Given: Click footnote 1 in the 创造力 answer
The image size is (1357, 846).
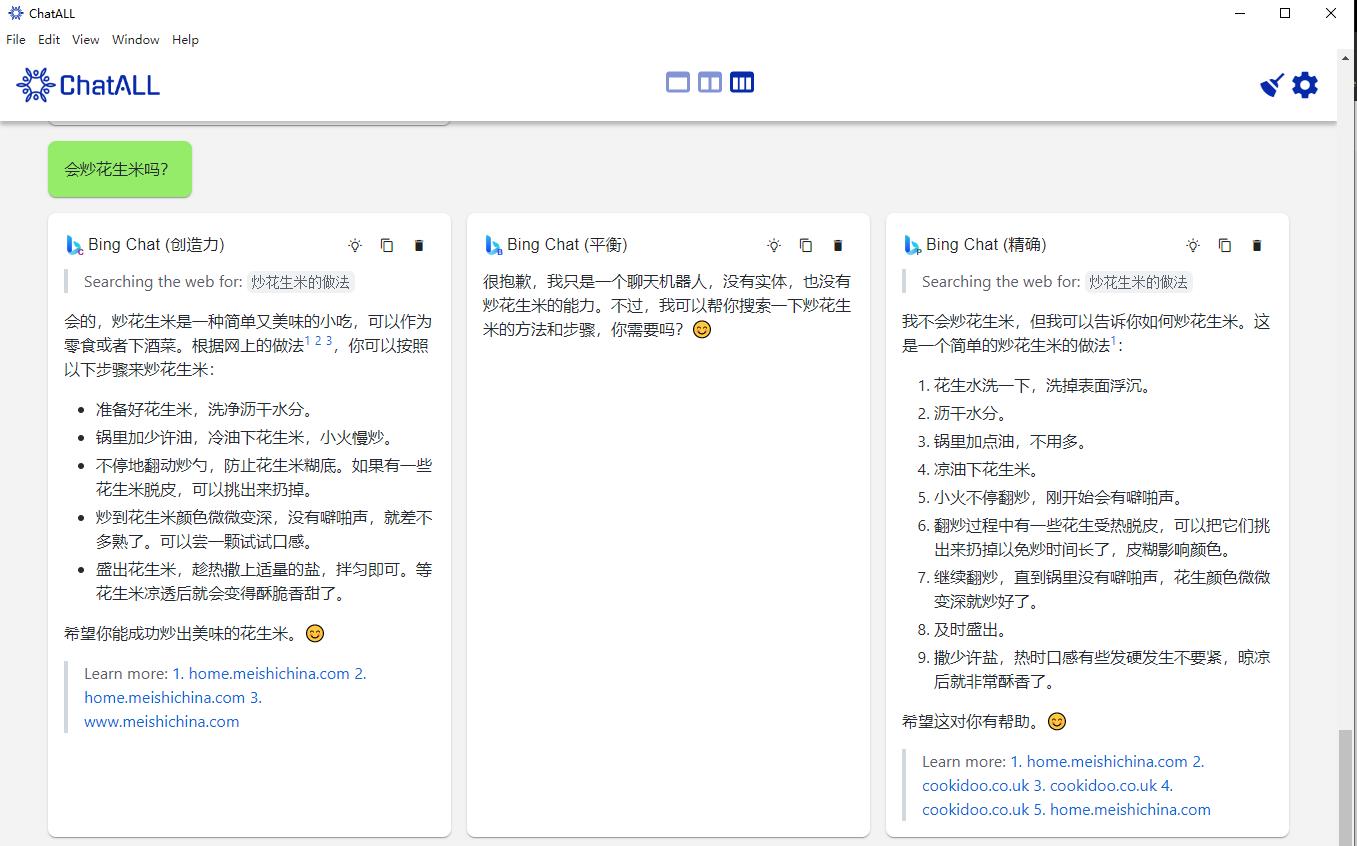Looking at the screenshot, I should point(308,341).
